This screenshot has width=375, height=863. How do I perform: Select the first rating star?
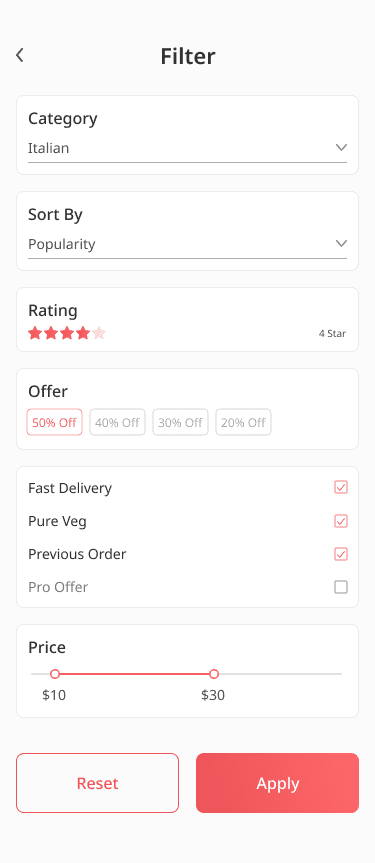pyautogui.click(x=35, y=333)
